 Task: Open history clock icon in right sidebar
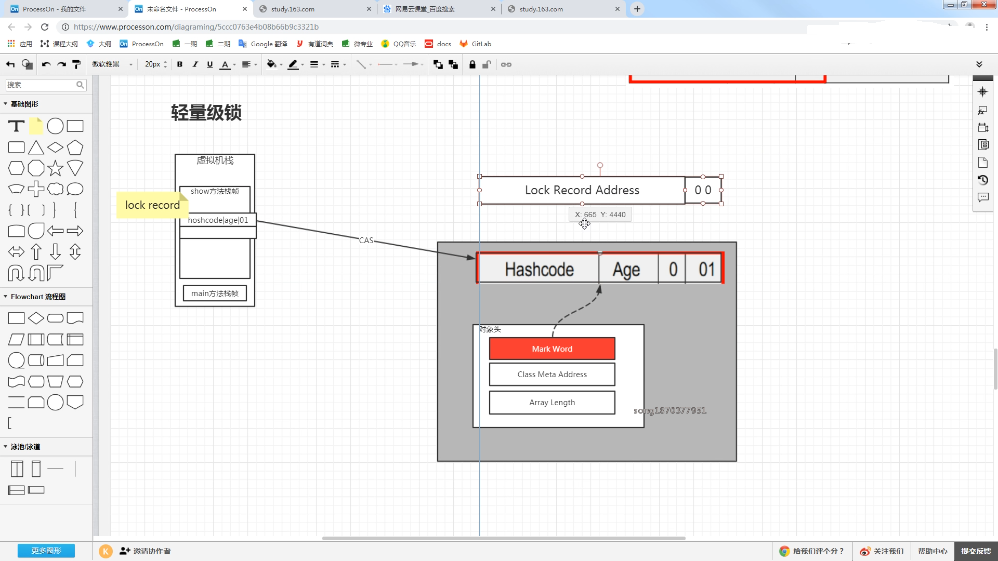[983, 180]
